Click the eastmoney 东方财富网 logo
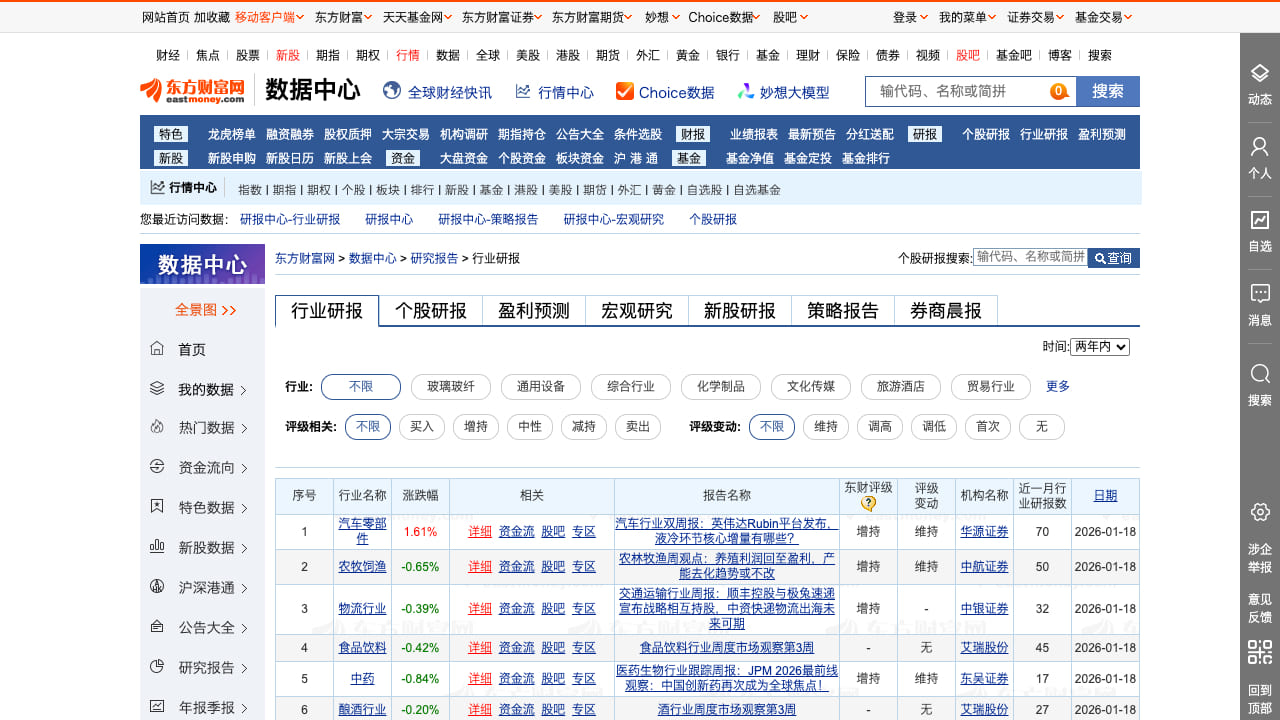This screenshot has height=720, width=1280. pyautogui.click(x=192, y=91)
